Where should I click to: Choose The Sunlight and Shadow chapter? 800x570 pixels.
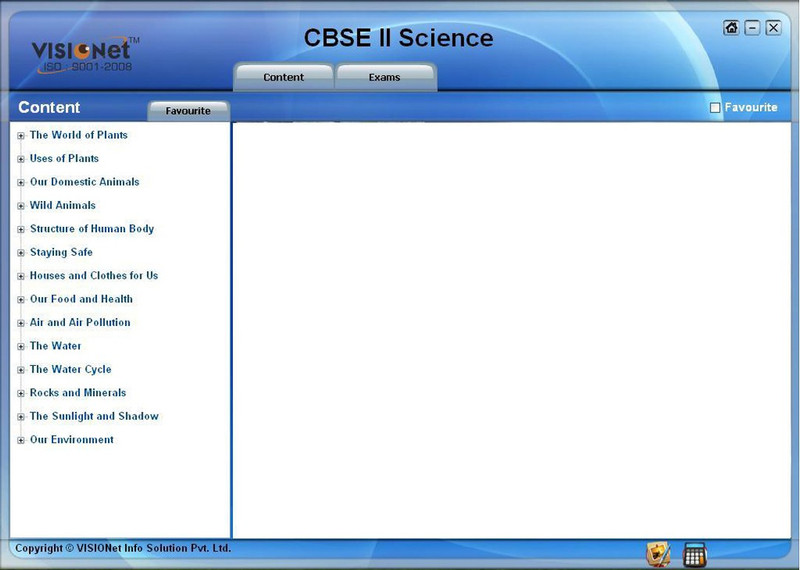point(94,416)
